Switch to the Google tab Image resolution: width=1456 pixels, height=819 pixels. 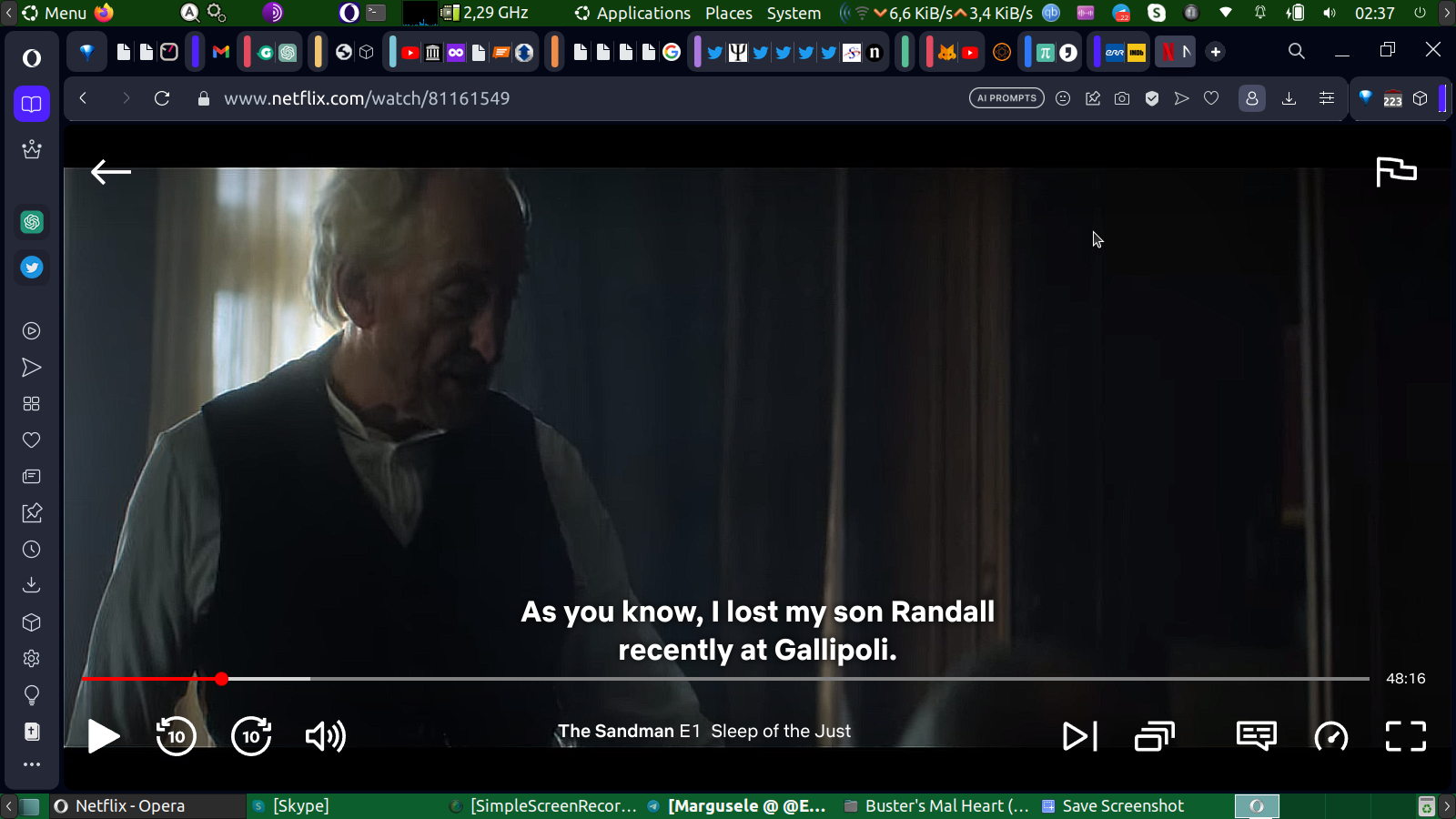tap(672, 52)
